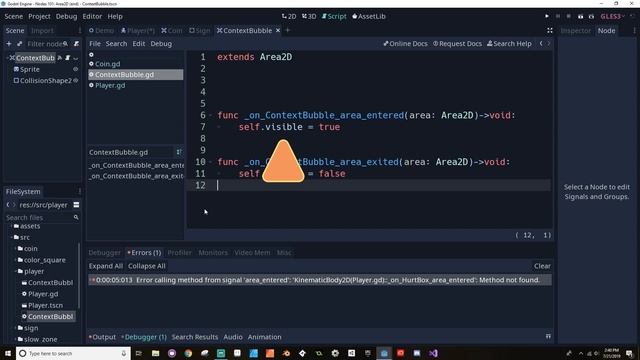This screenshot has height=360, width=640.
Task: Switch to the Script workspace
Action: coord(334,16)
